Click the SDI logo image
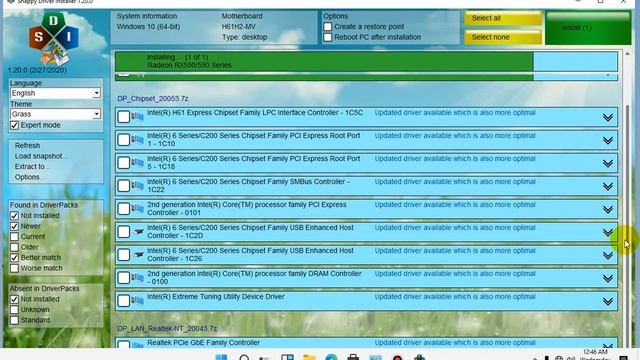 [x=53, y=39]
